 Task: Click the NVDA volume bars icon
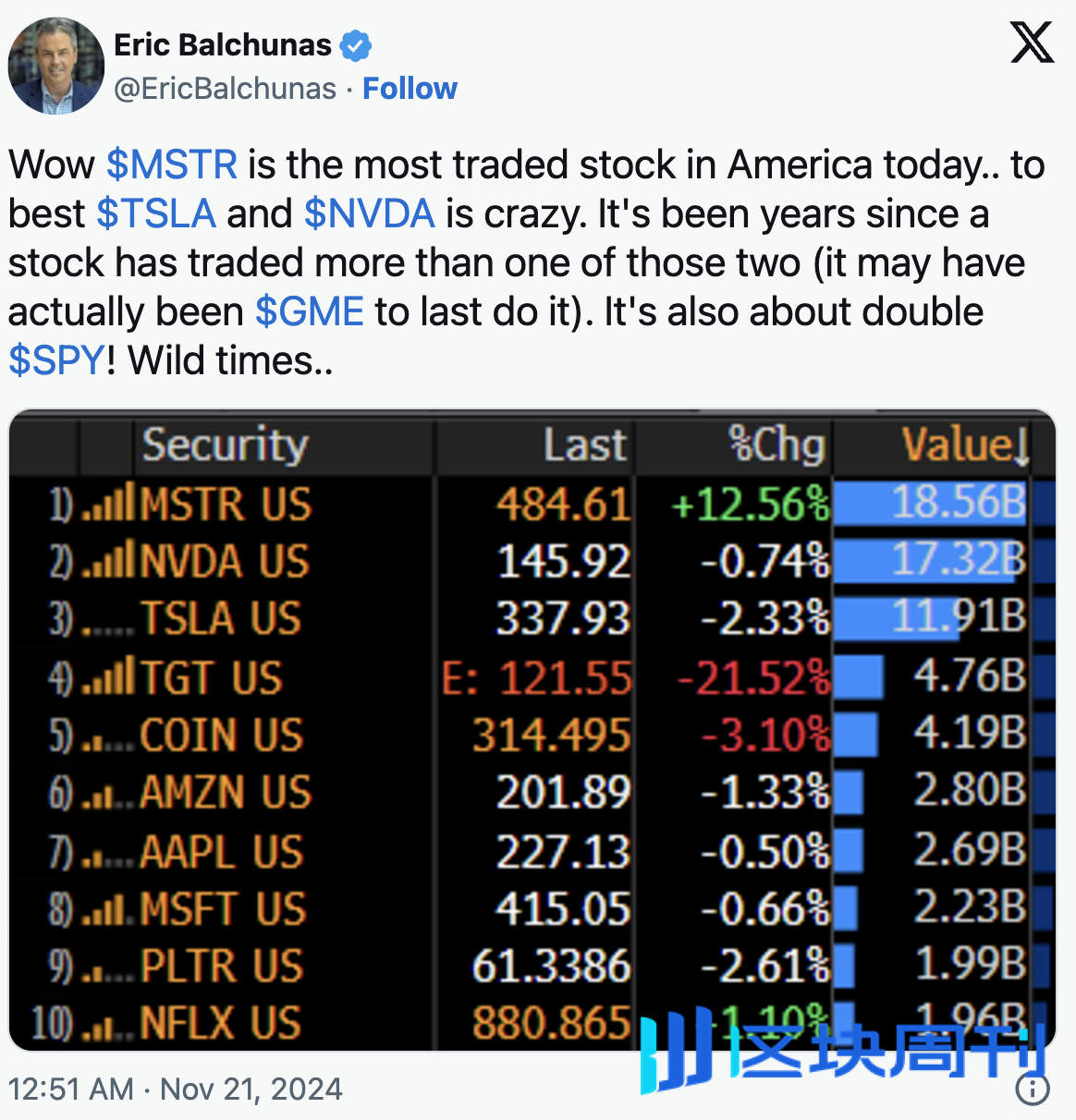point(107,561)
